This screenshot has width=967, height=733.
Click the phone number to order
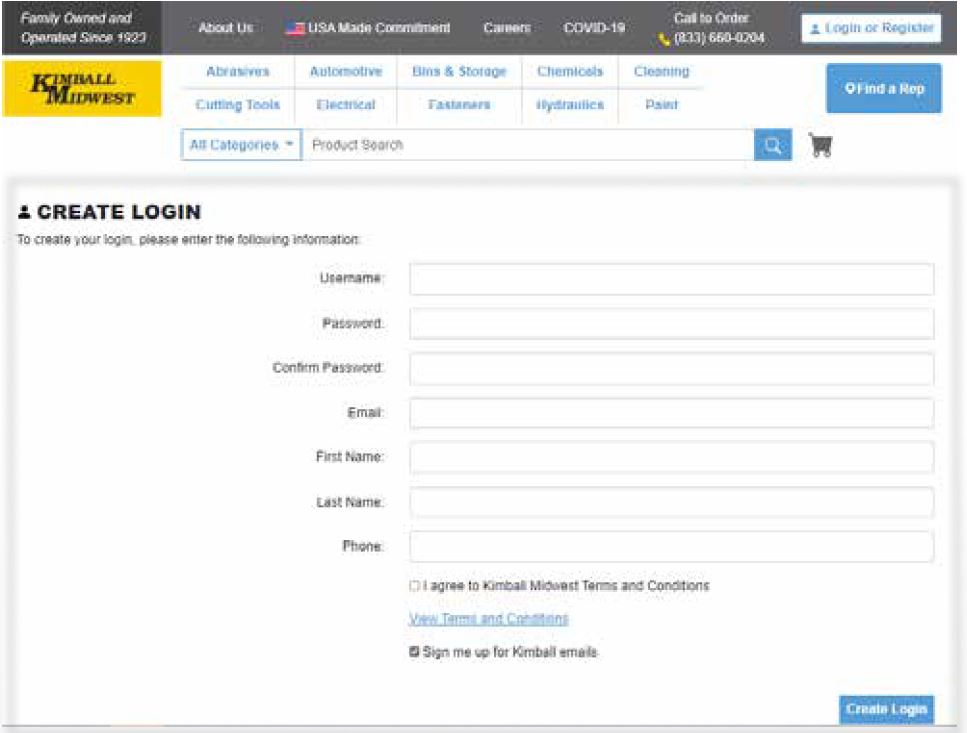click(x=719, y=38)
